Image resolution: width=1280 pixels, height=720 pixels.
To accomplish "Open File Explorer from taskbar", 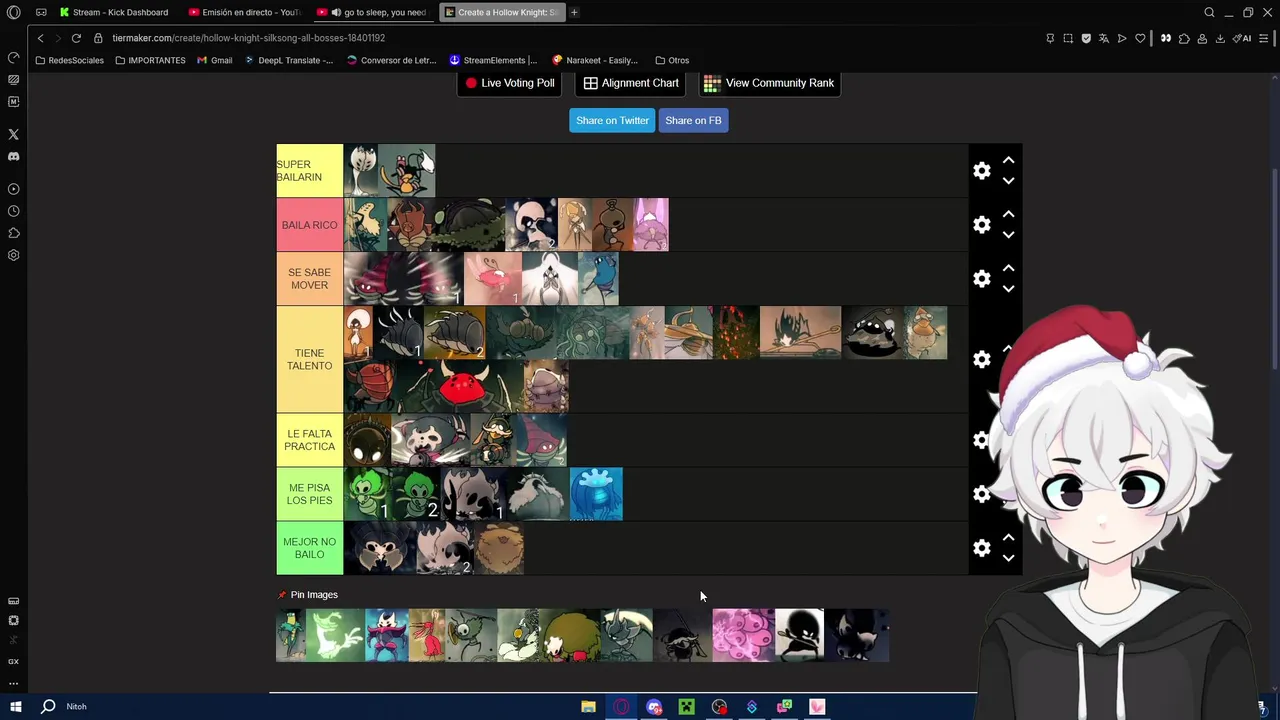I will 588,707.
